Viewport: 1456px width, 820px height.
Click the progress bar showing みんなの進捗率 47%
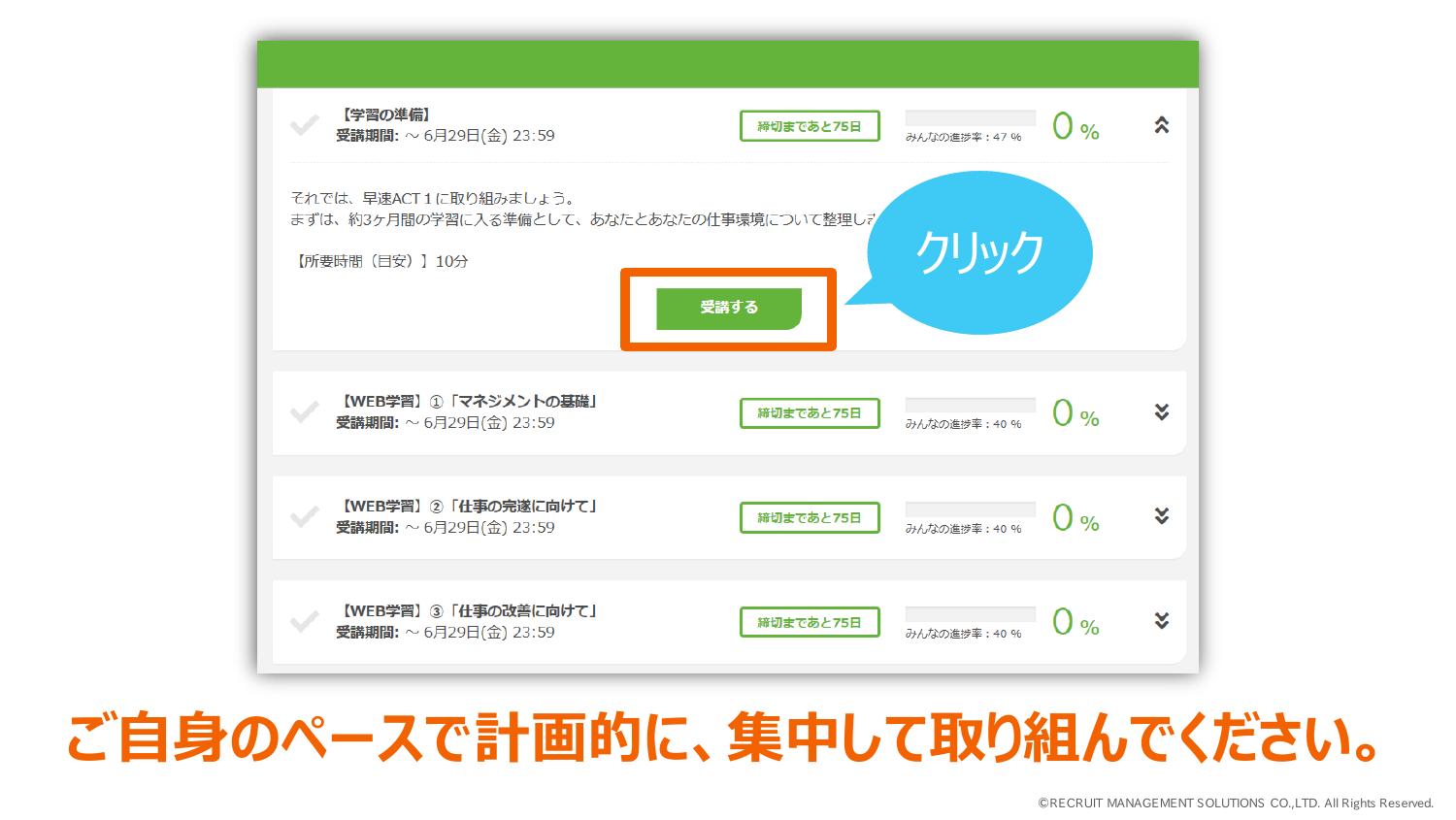[x=970, y=118]
